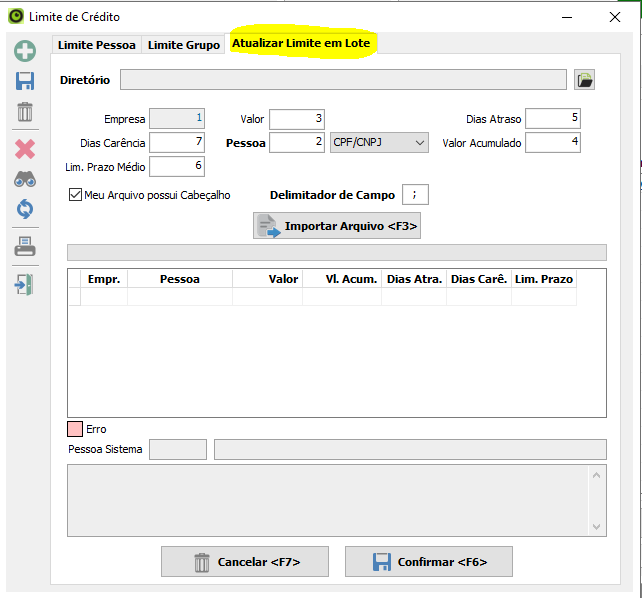Screen dimensions: 642x598
Task: Click the blue Refresh arrows icon
Action: coord(25,209)
